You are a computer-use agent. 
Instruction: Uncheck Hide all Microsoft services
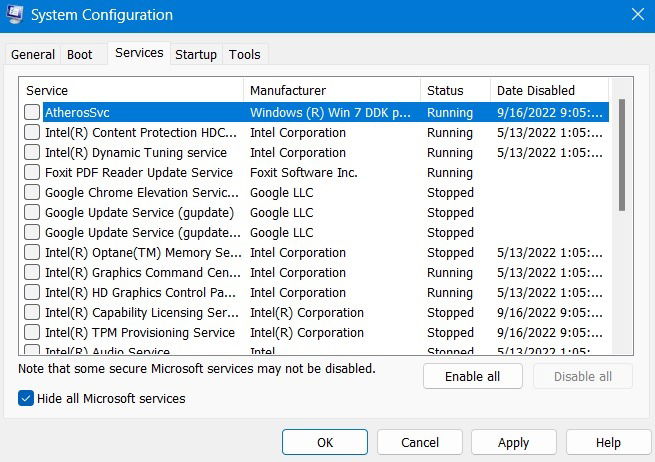pos(25,398)
